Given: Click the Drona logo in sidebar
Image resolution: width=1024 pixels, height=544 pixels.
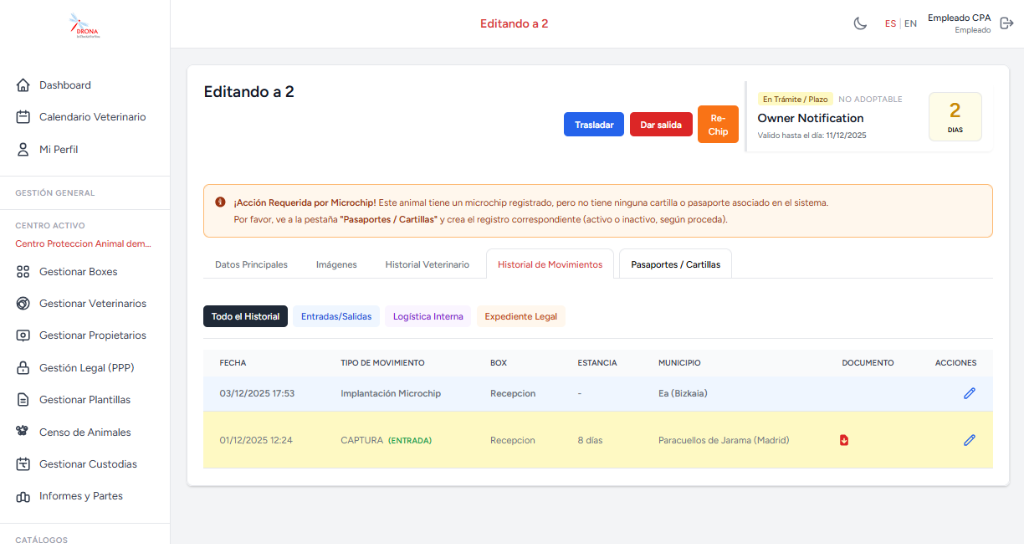Looking at the screenshot, I should 84,25.
